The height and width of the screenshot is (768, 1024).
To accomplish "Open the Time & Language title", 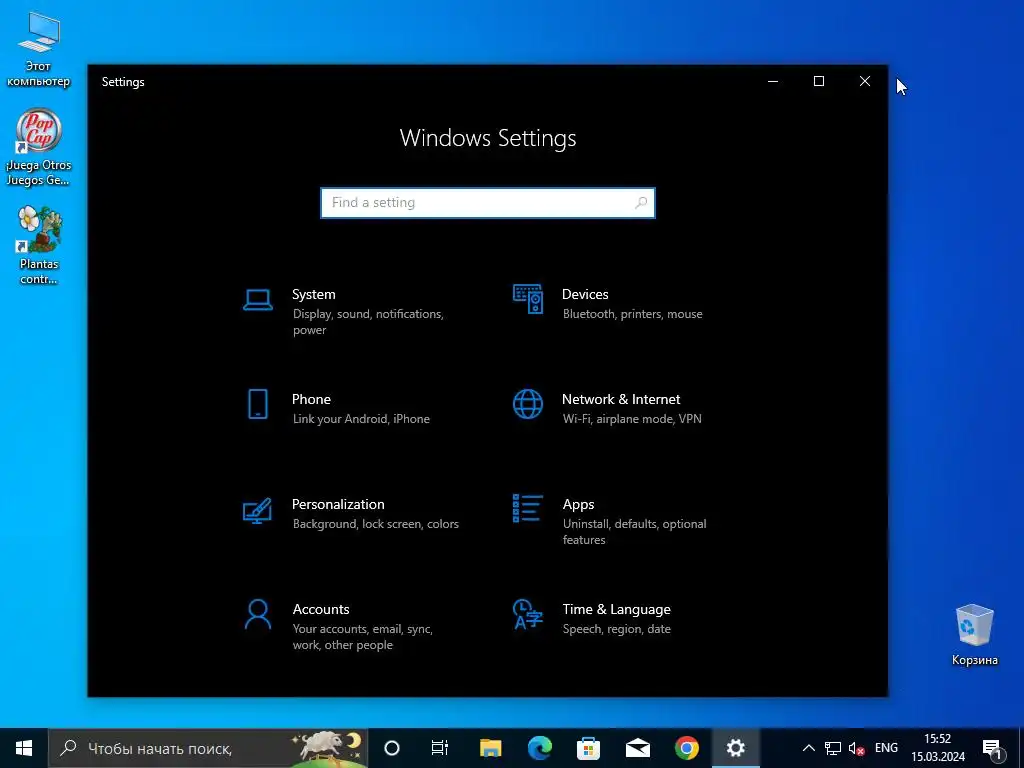I will [x=616, y=609].
